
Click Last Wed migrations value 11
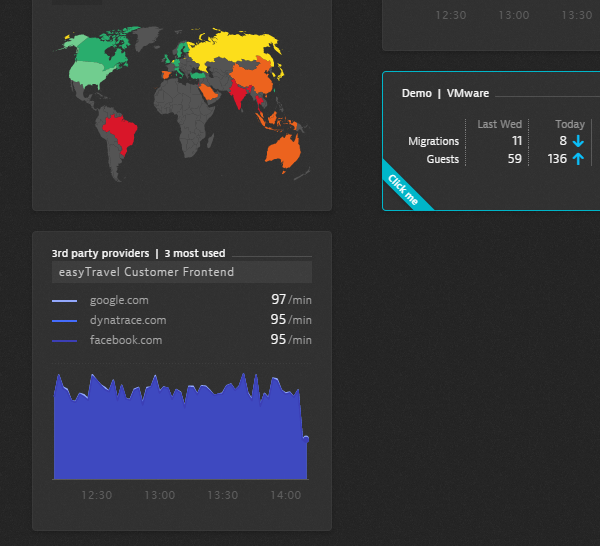pyautogui.click(x=517, y=141)
